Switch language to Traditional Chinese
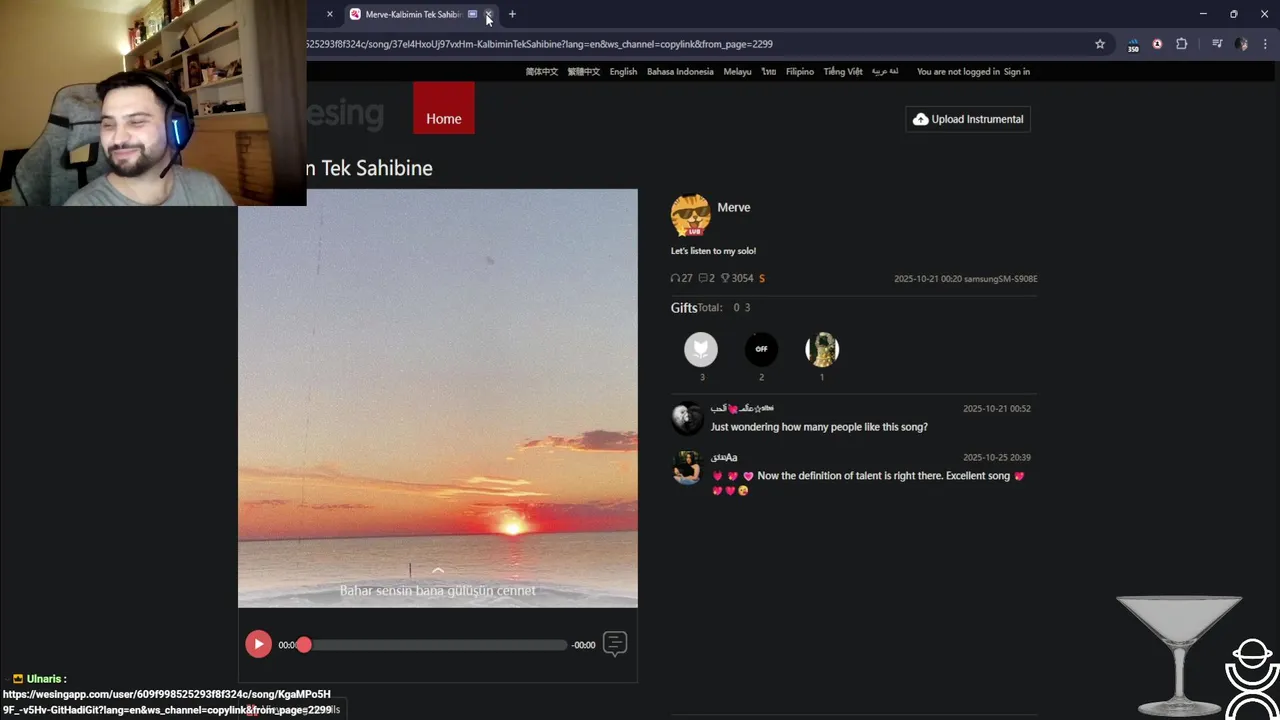Screen dimensions: 1280x720 click(584, 72)
